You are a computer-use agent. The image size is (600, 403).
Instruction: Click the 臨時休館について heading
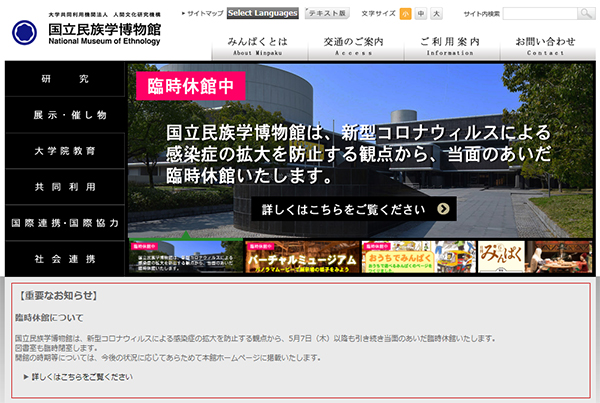point(49,318)
